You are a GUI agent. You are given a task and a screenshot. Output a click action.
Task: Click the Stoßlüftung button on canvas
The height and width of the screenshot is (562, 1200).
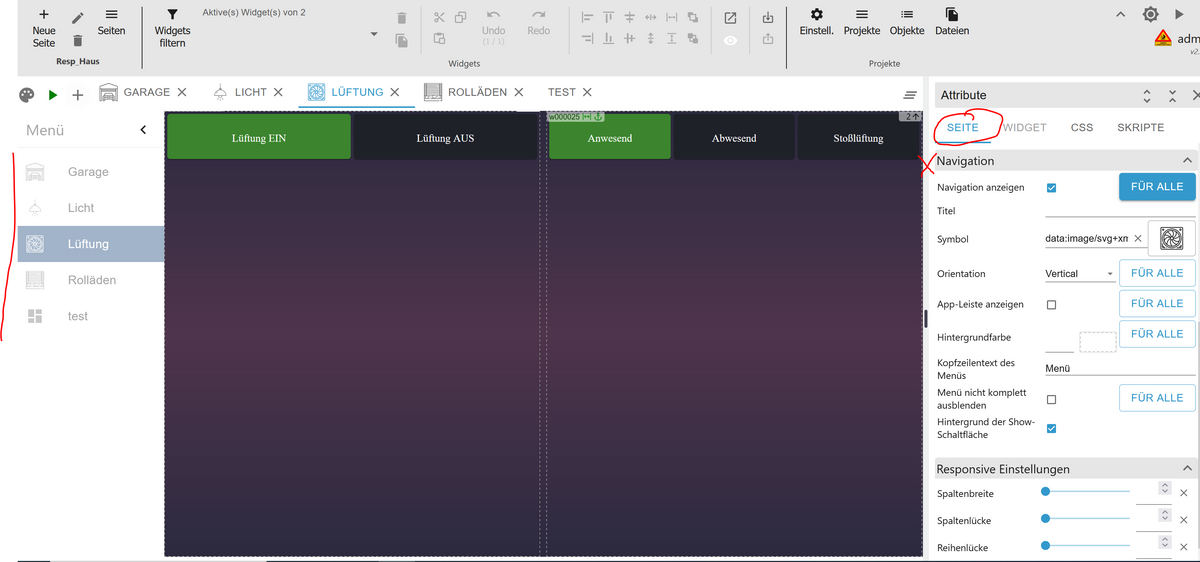point(858,137)
